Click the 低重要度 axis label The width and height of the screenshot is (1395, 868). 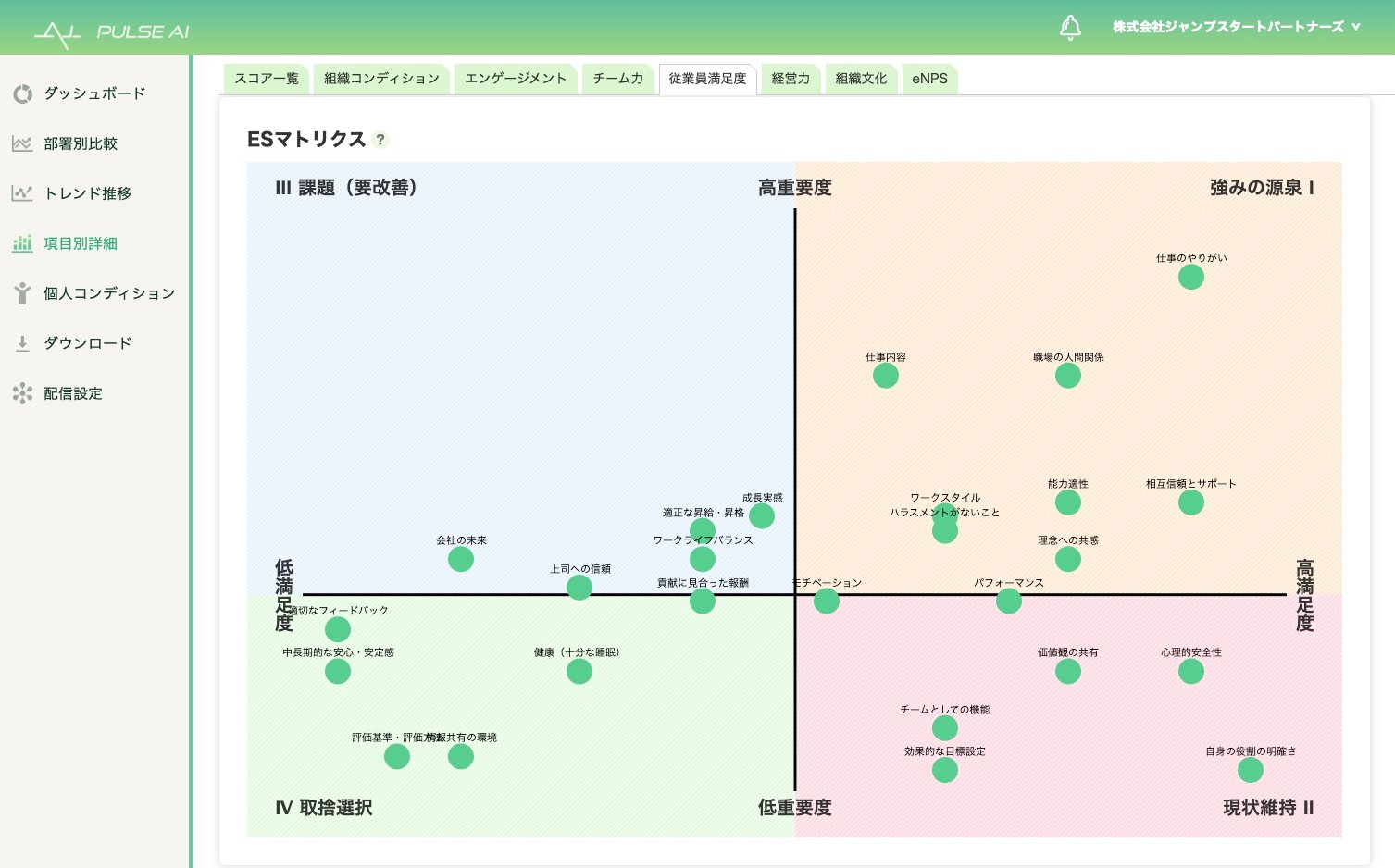[795, 808]
